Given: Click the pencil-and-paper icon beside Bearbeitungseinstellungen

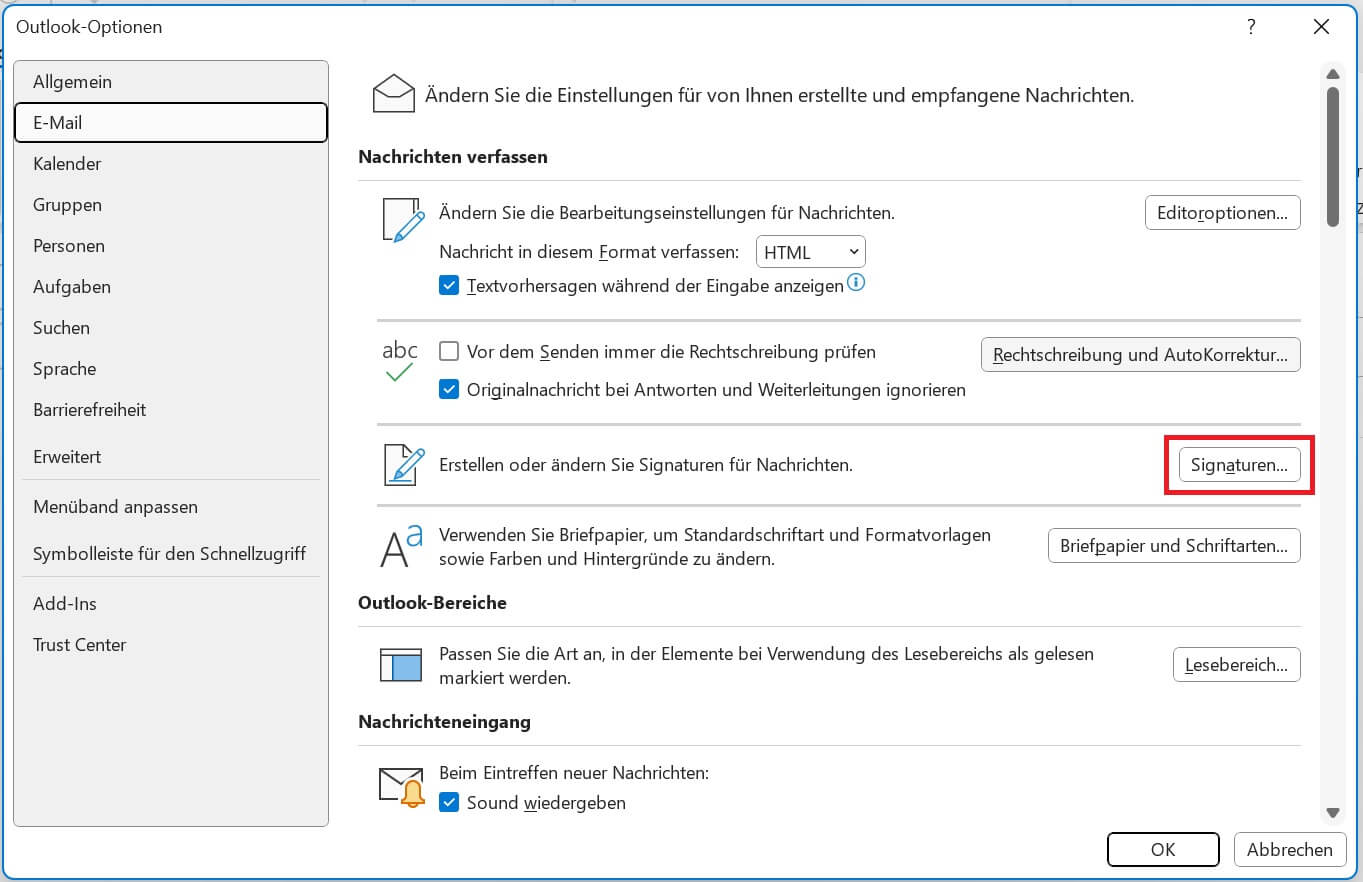Looking at the screenshot, I should pos(403,220).
